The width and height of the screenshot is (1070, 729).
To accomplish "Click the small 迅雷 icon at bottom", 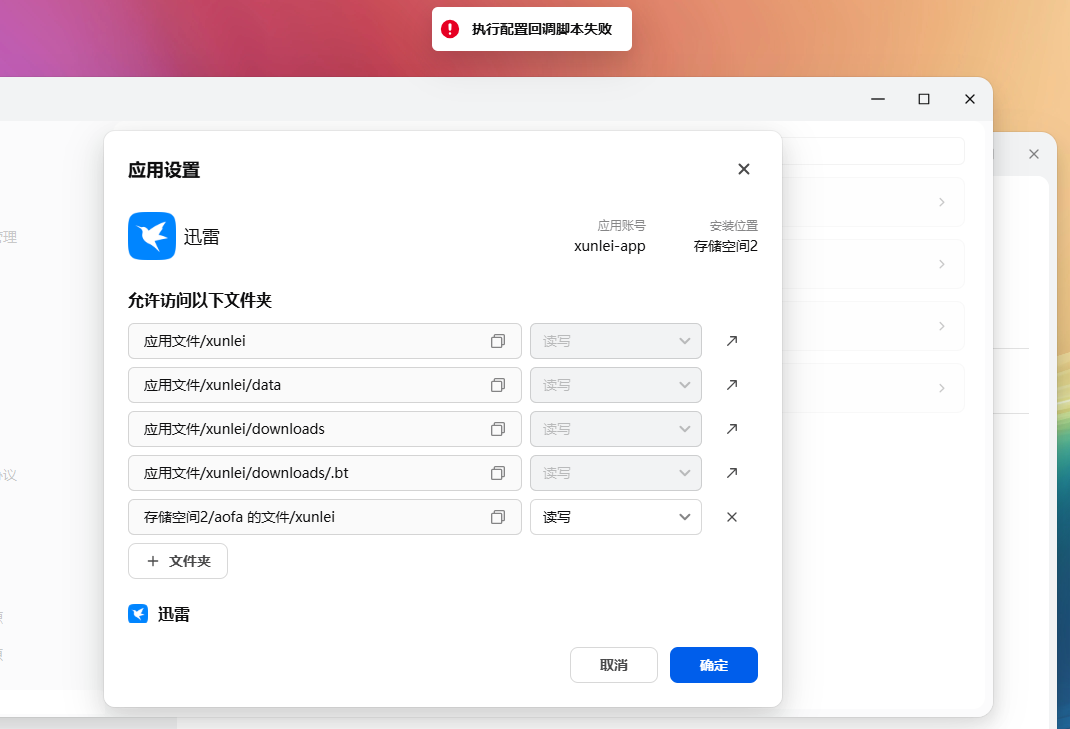I will click(138, 614).
